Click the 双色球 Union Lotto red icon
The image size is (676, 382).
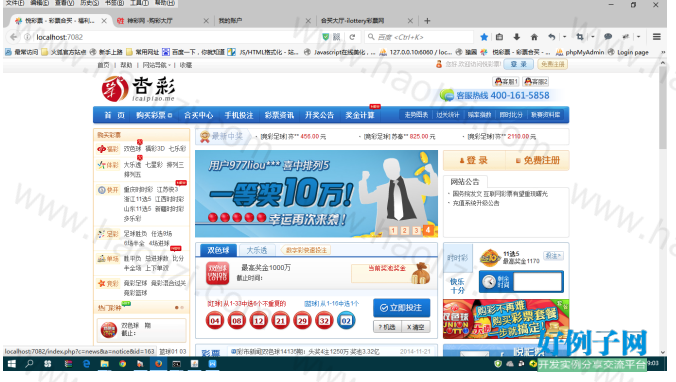[x=217, y=273]
